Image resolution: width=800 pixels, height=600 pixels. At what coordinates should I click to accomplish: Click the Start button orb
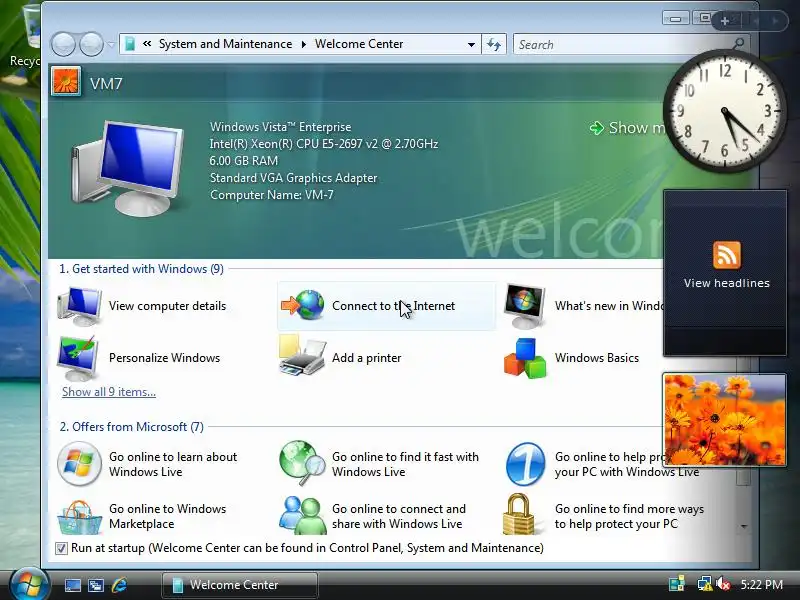(x=29, y=584)
